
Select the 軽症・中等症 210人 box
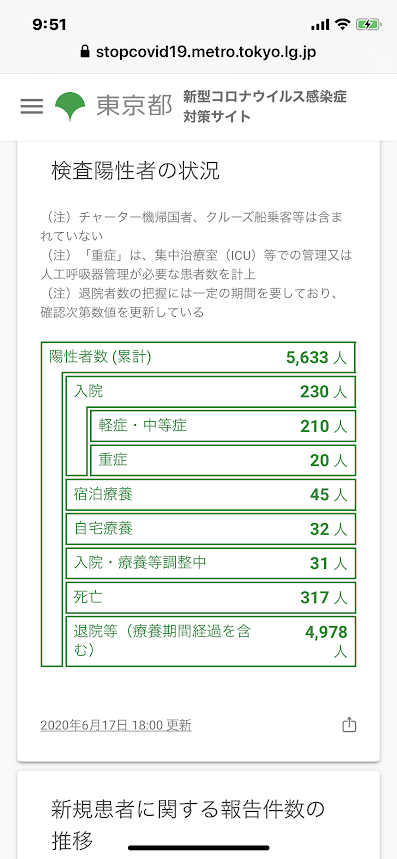pos(223,426)
